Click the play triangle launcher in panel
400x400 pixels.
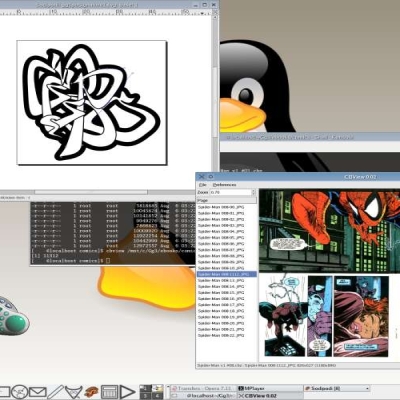(x=127, y=392)
